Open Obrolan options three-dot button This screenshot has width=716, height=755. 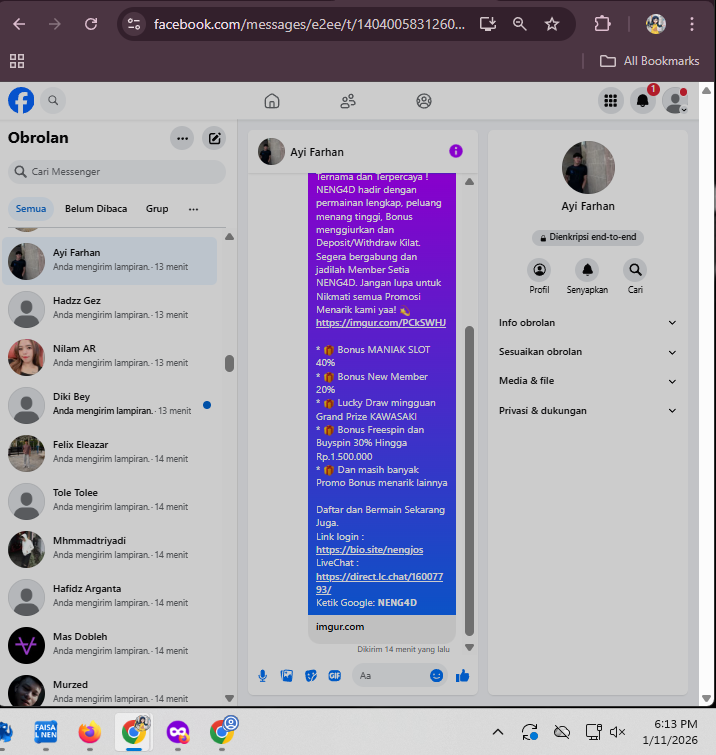pyautogui.click(x=182, y=139)
